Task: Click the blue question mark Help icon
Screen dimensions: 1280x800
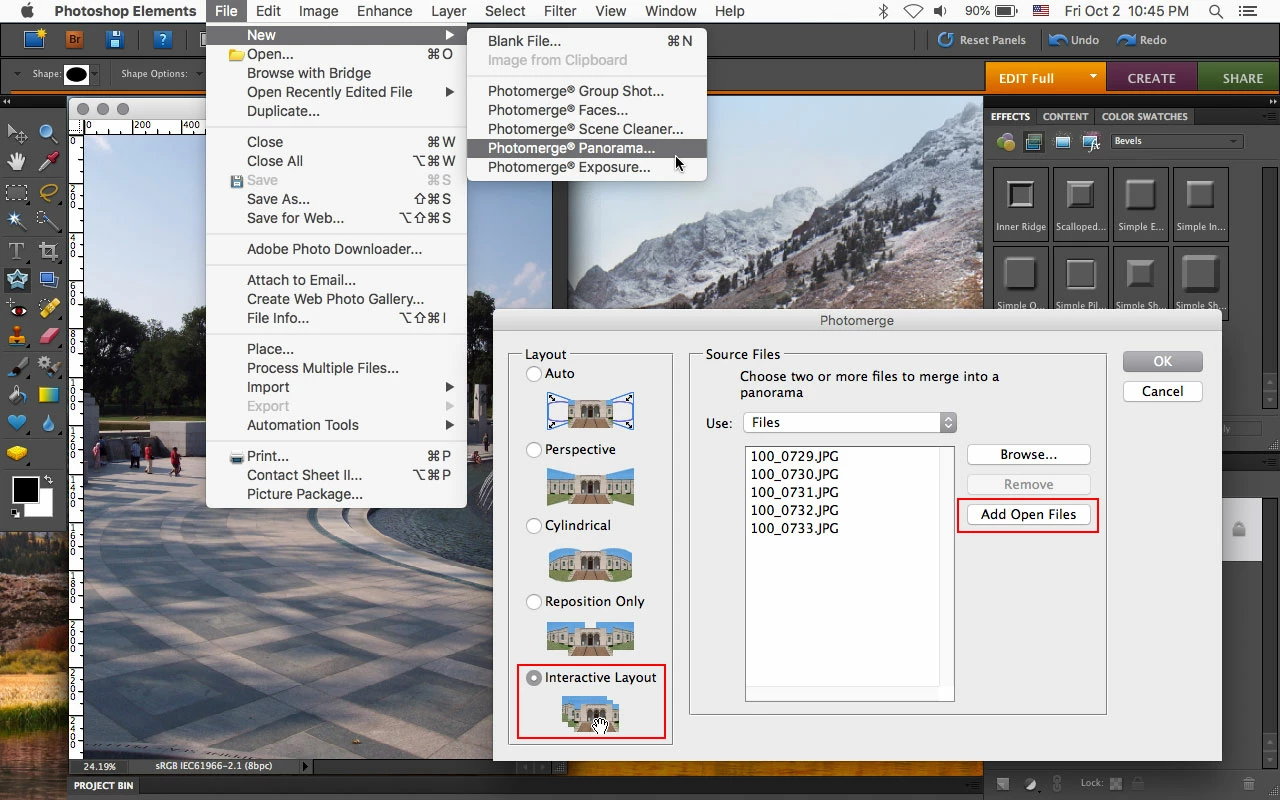Action: (163, 40)
